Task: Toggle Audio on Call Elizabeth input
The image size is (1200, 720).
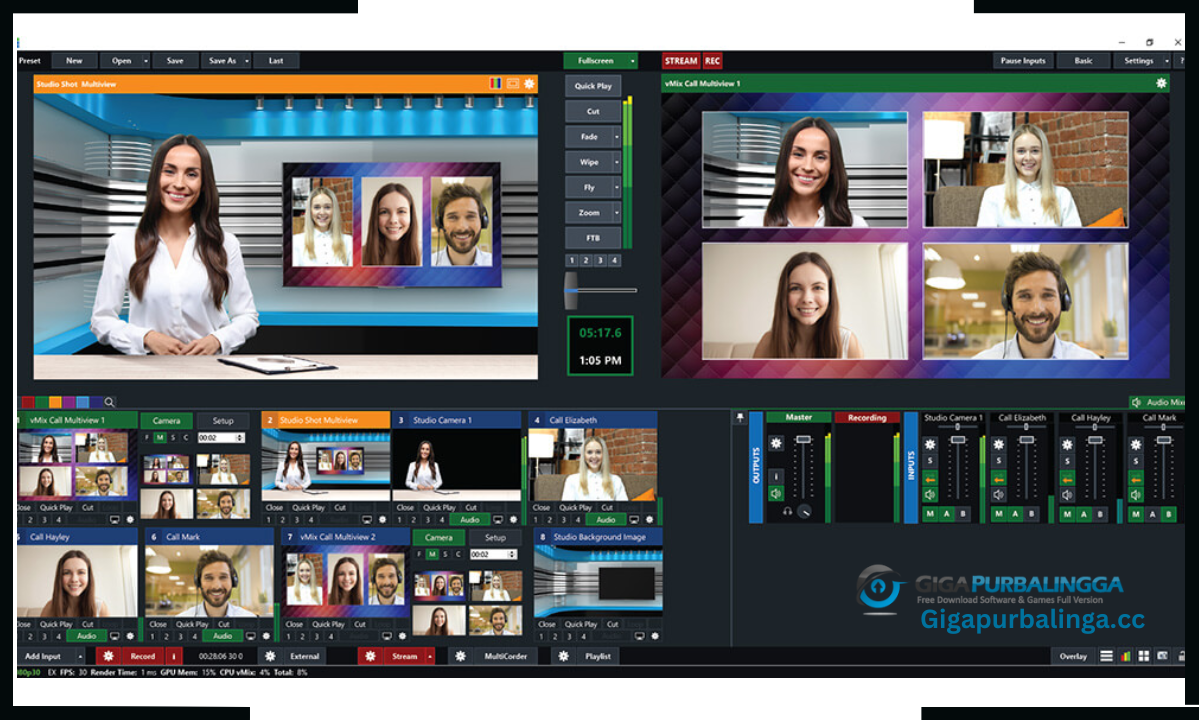Action: [606, 520]
